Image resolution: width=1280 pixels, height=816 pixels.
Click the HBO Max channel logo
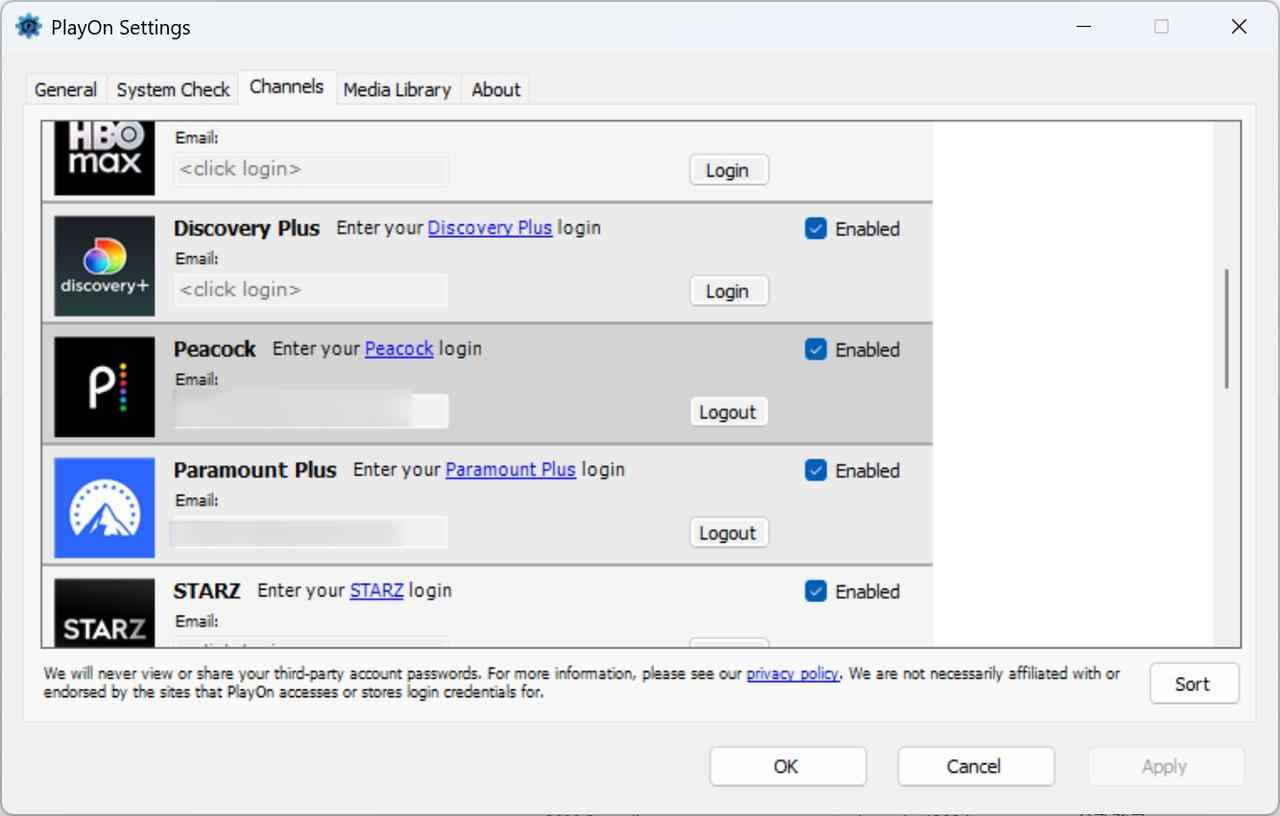click(104, 155)
